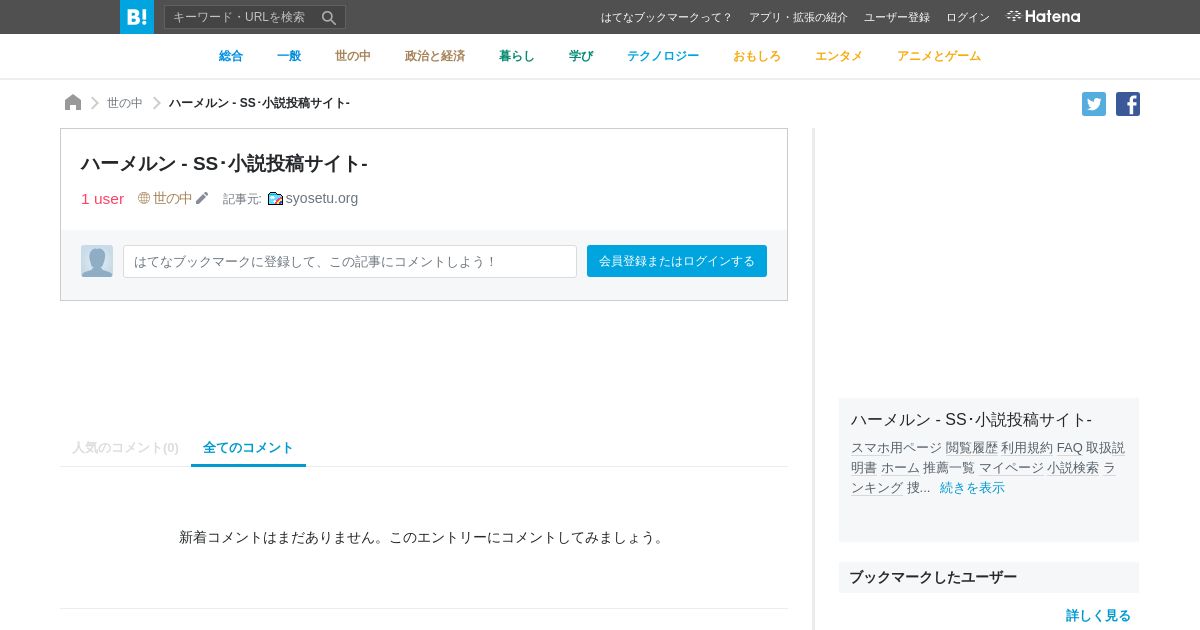Image resolution: width=1200 pixels, height=630 pixels.
Task: Open the syosetu.org source link
Action: pyautogui.click(x=322, y=198)
